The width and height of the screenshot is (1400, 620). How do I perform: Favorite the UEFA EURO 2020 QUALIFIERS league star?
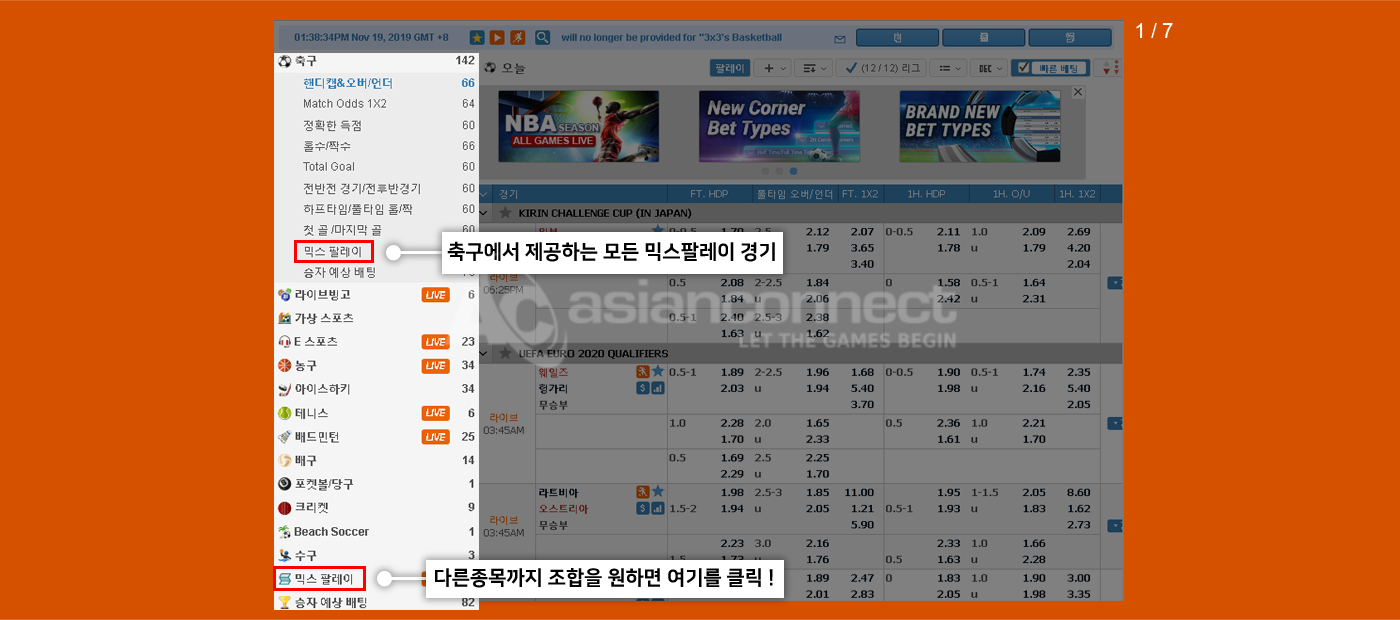click(x=505, y=353)
